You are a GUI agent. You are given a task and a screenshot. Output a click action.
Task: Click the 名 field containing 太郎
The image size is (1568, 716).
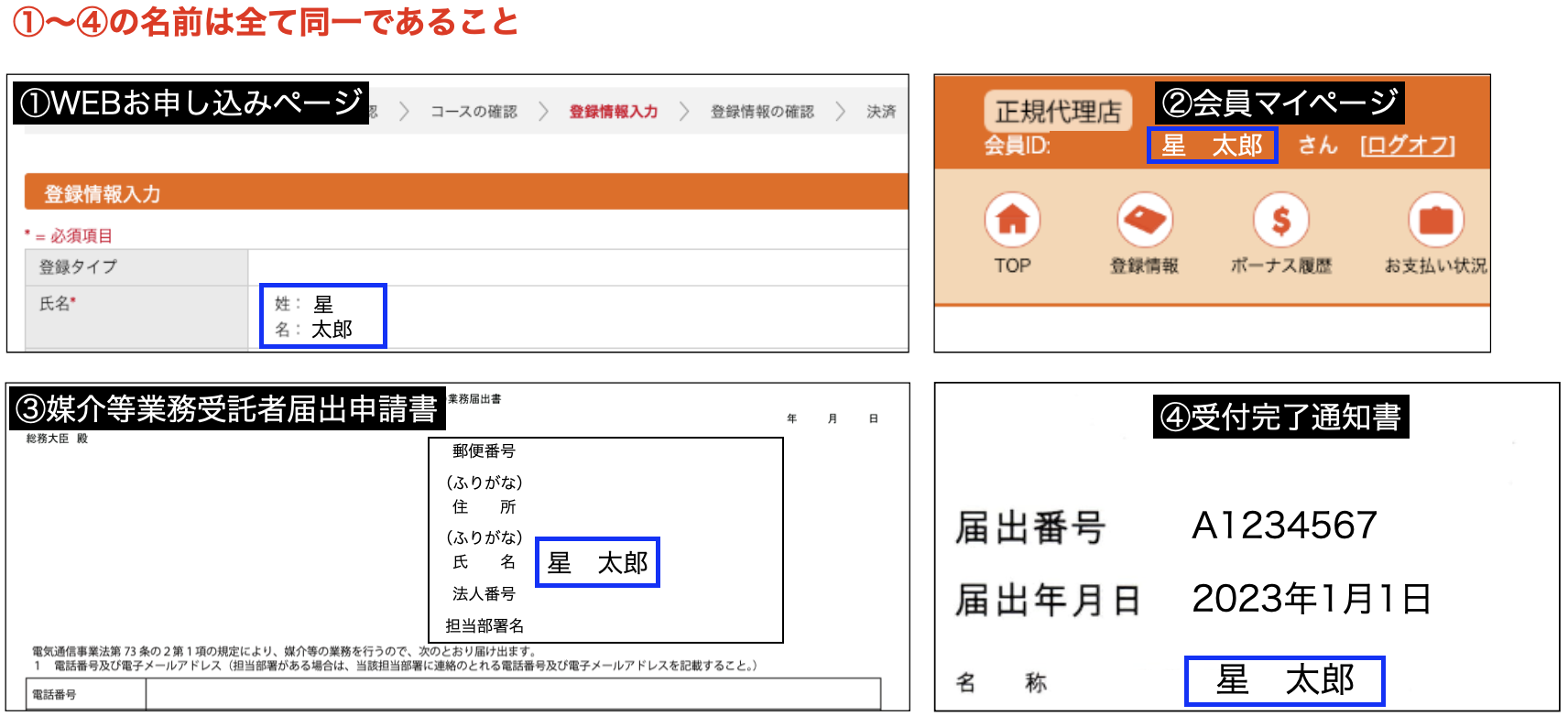[x=332, y=329]
